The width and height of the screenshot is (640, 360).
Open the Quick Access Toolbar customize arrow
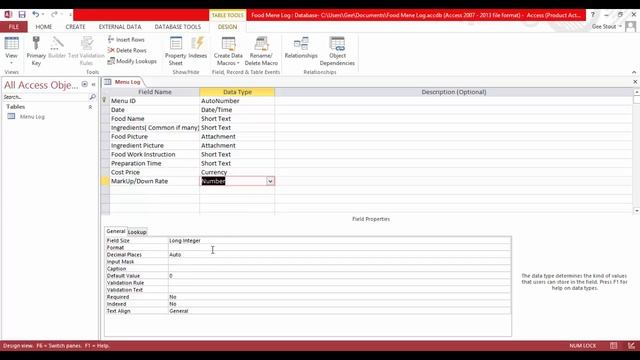(x=70, y=15)
